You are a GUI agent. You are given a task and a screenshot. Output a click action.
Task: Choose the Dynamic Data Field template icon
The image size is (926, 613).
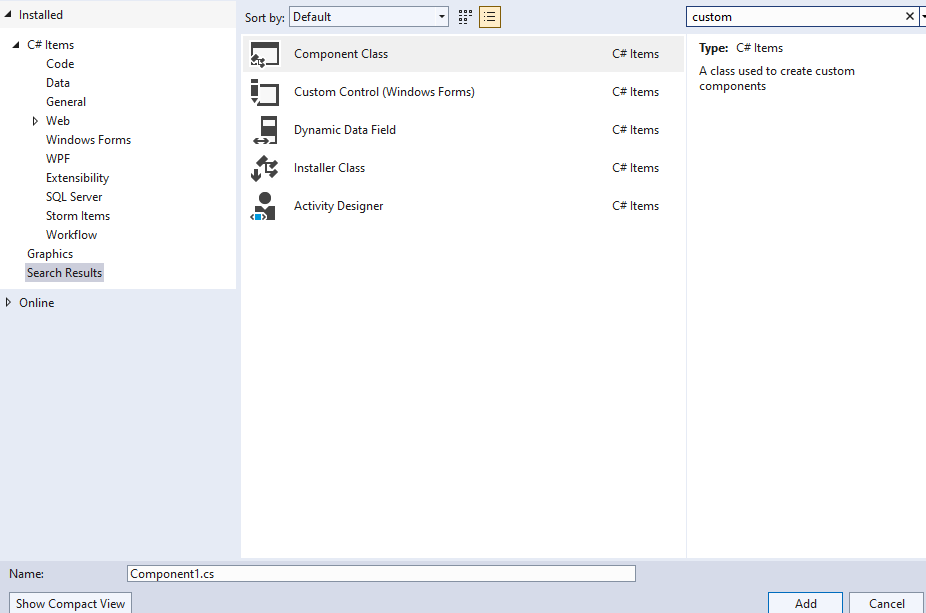(265, 129)
